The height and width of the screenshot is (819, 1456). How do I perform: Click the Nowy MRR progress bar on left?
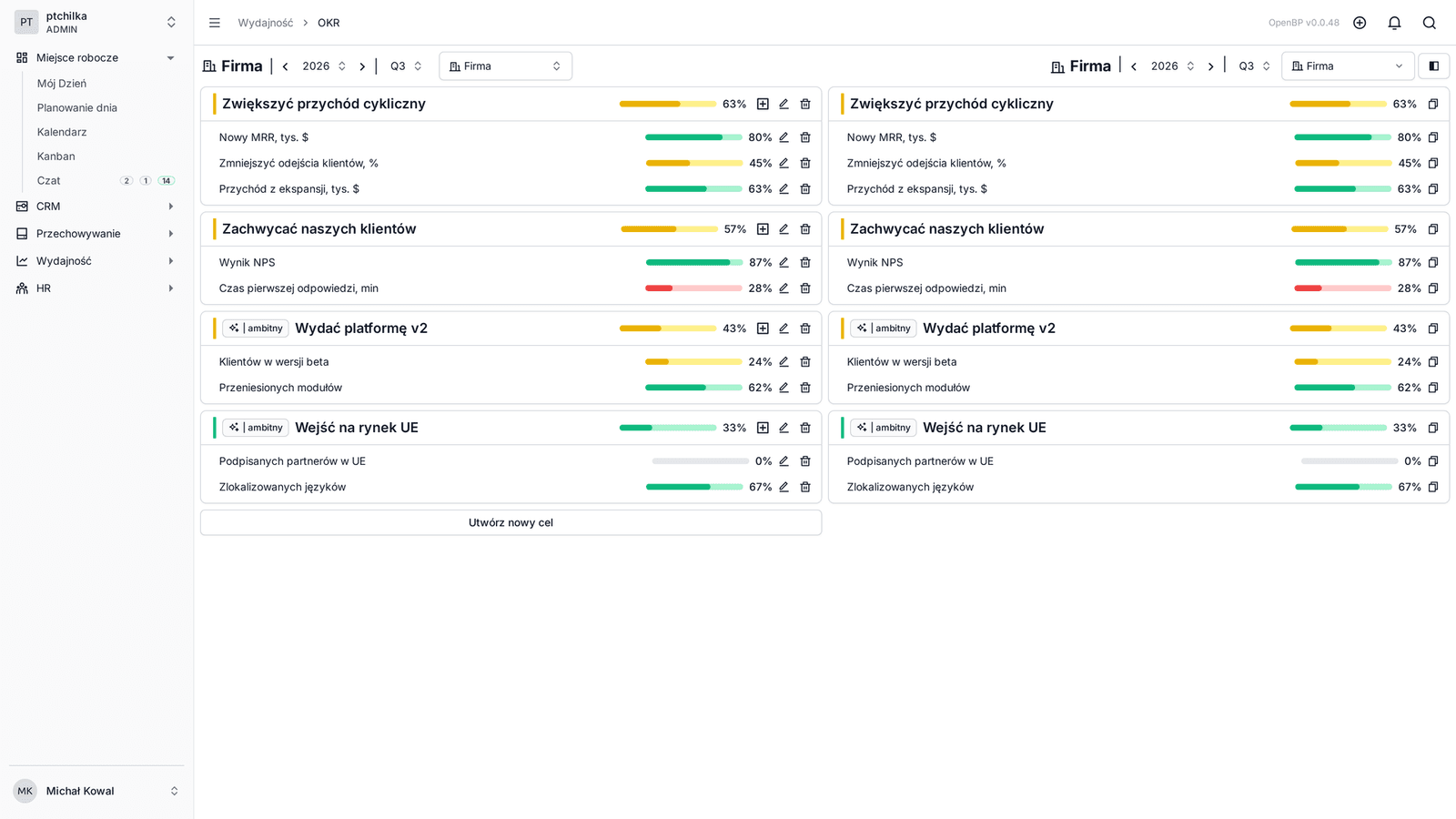tap(693, 137)
